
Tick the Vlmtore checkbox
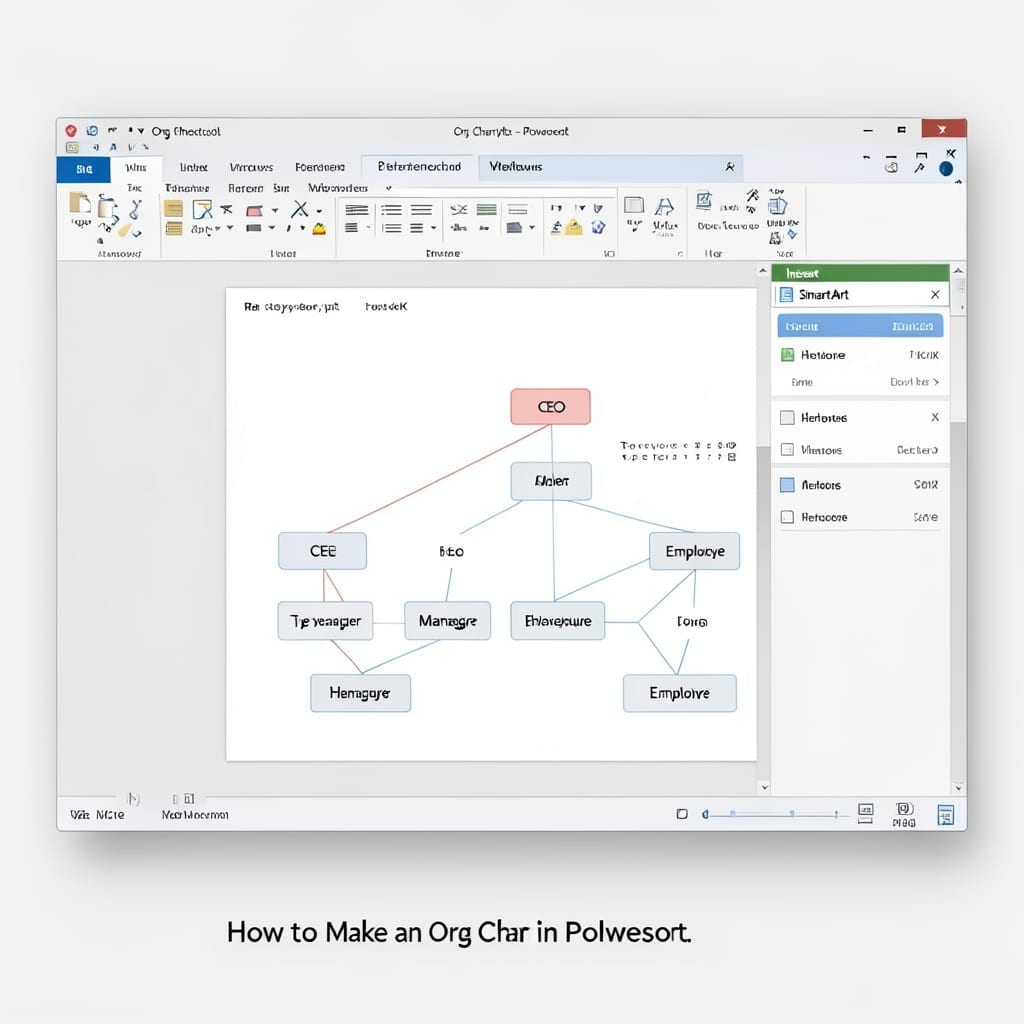(788, 449)
